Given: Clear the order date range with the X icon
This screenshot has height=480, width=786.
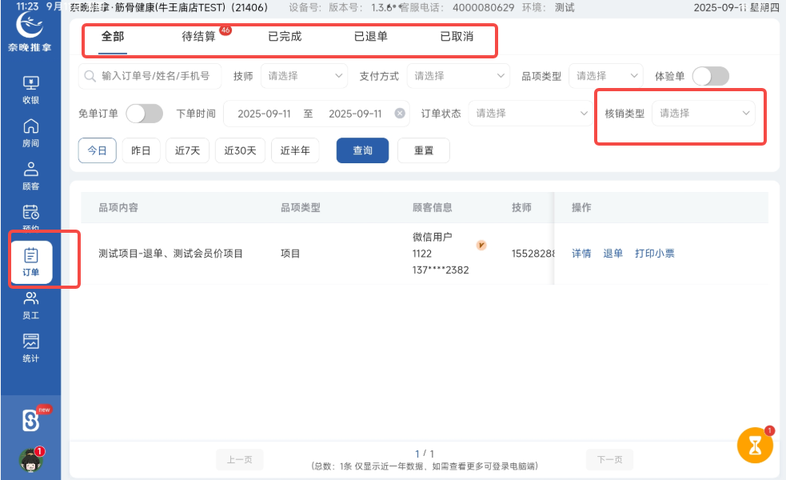Looking at the screenshot, I should (400, 113).
